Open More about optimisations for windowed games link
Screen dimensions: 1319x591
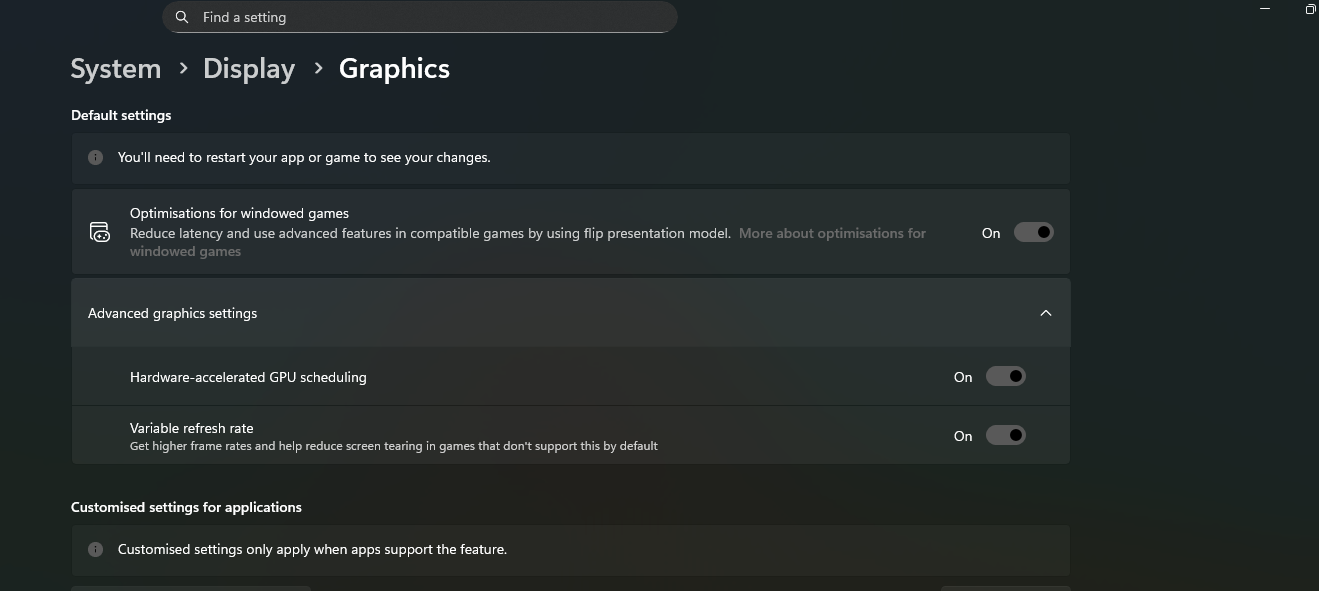[832, 233]
